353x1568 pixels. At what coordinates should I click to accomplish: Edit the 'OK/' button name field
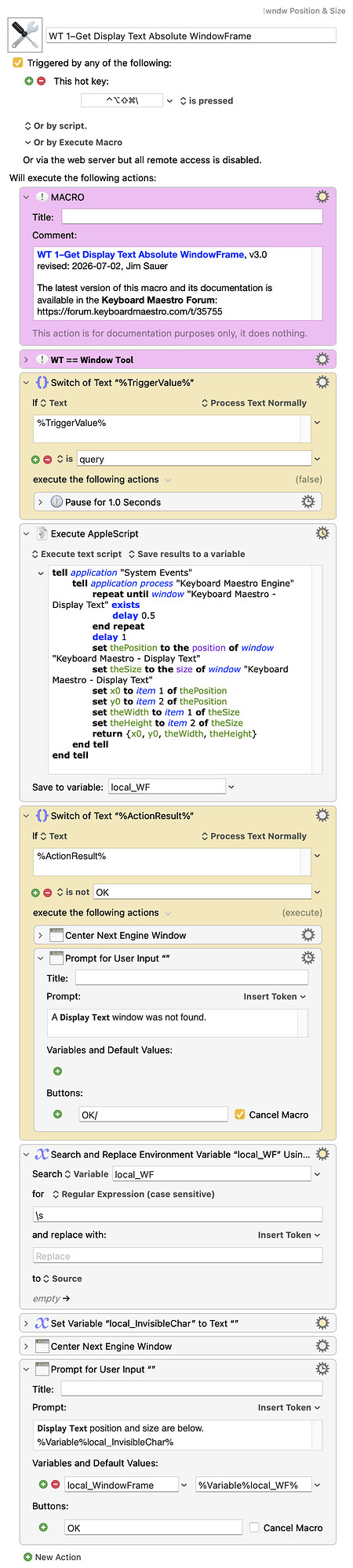(153, 1114)
